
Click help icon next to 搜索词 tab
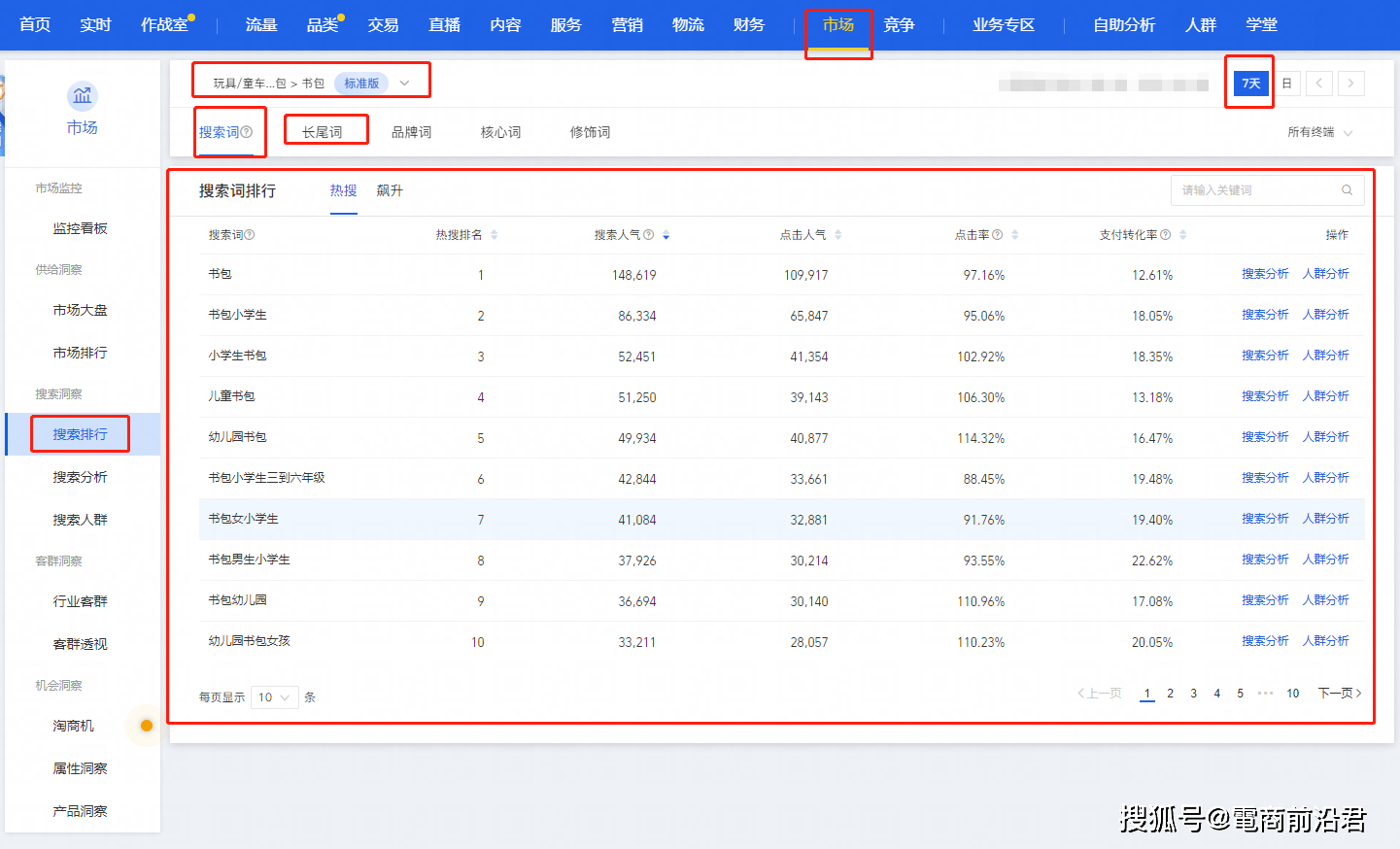click(x=247, y=132)
